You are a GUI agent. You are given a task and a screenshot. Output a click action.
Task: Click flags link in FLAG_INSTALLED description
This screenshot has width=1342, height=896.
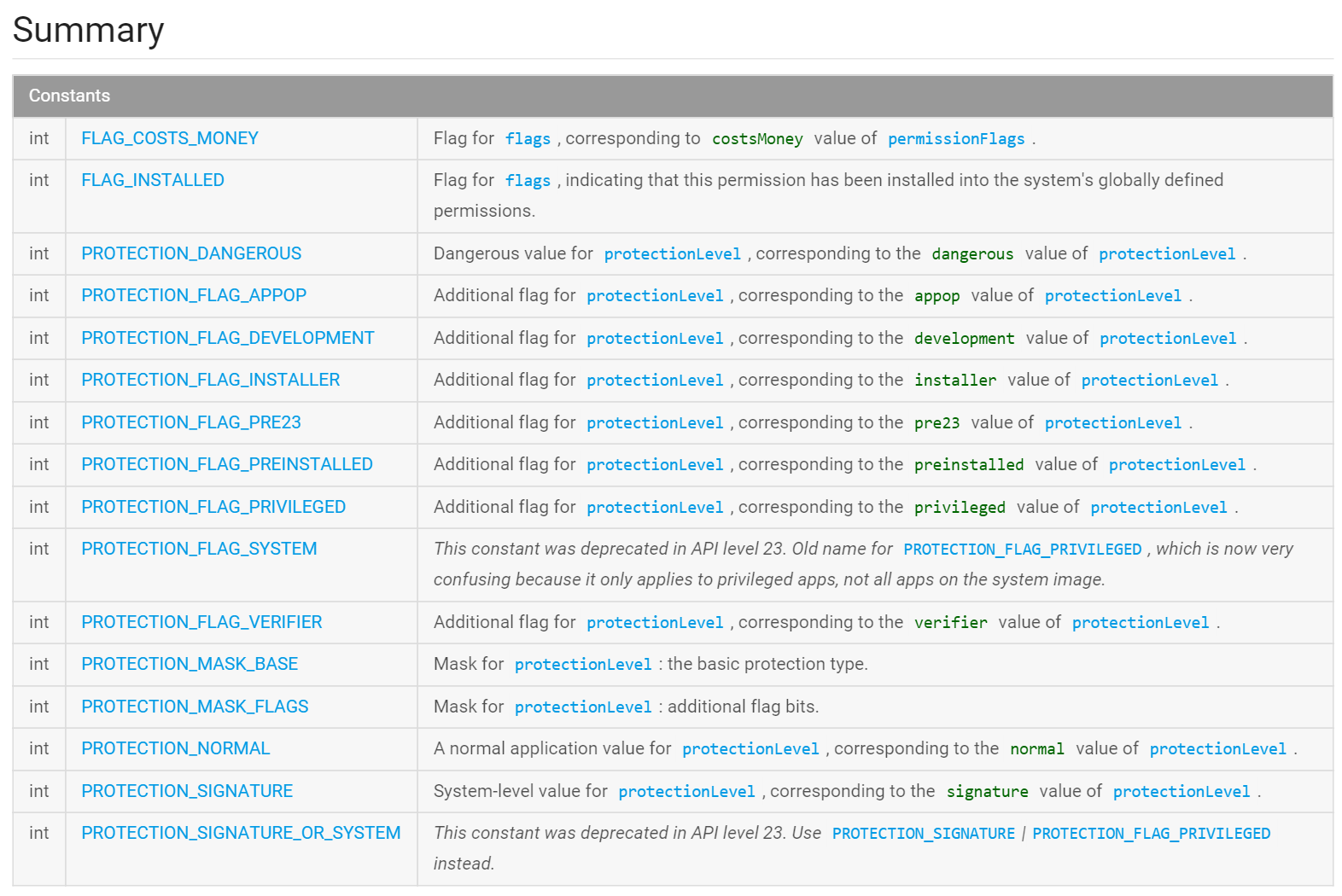528,181
